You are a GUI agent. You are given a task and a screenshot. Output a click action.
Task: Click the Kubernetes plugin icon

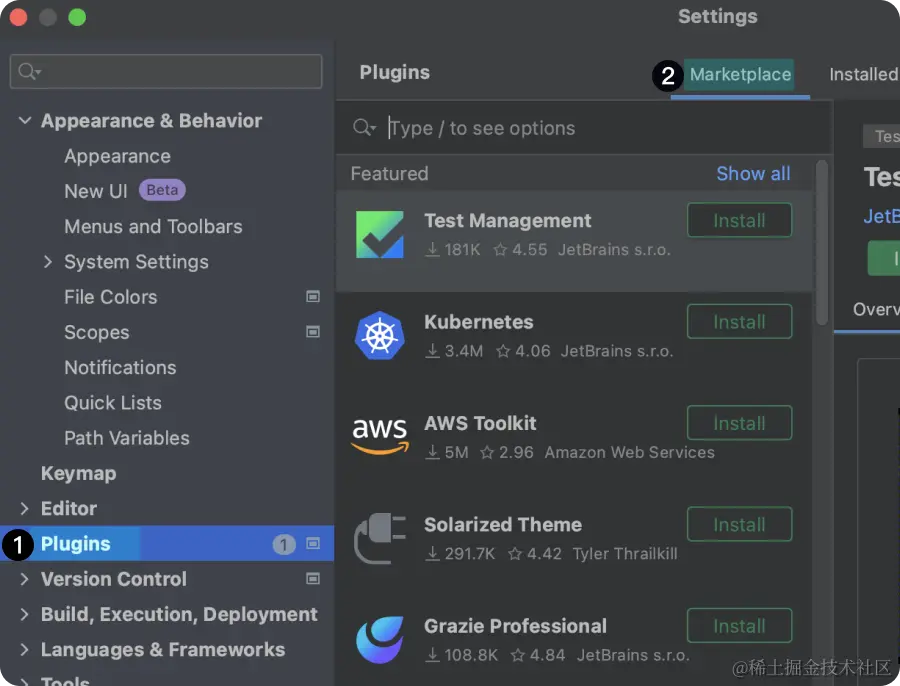(x=379, y=335)
